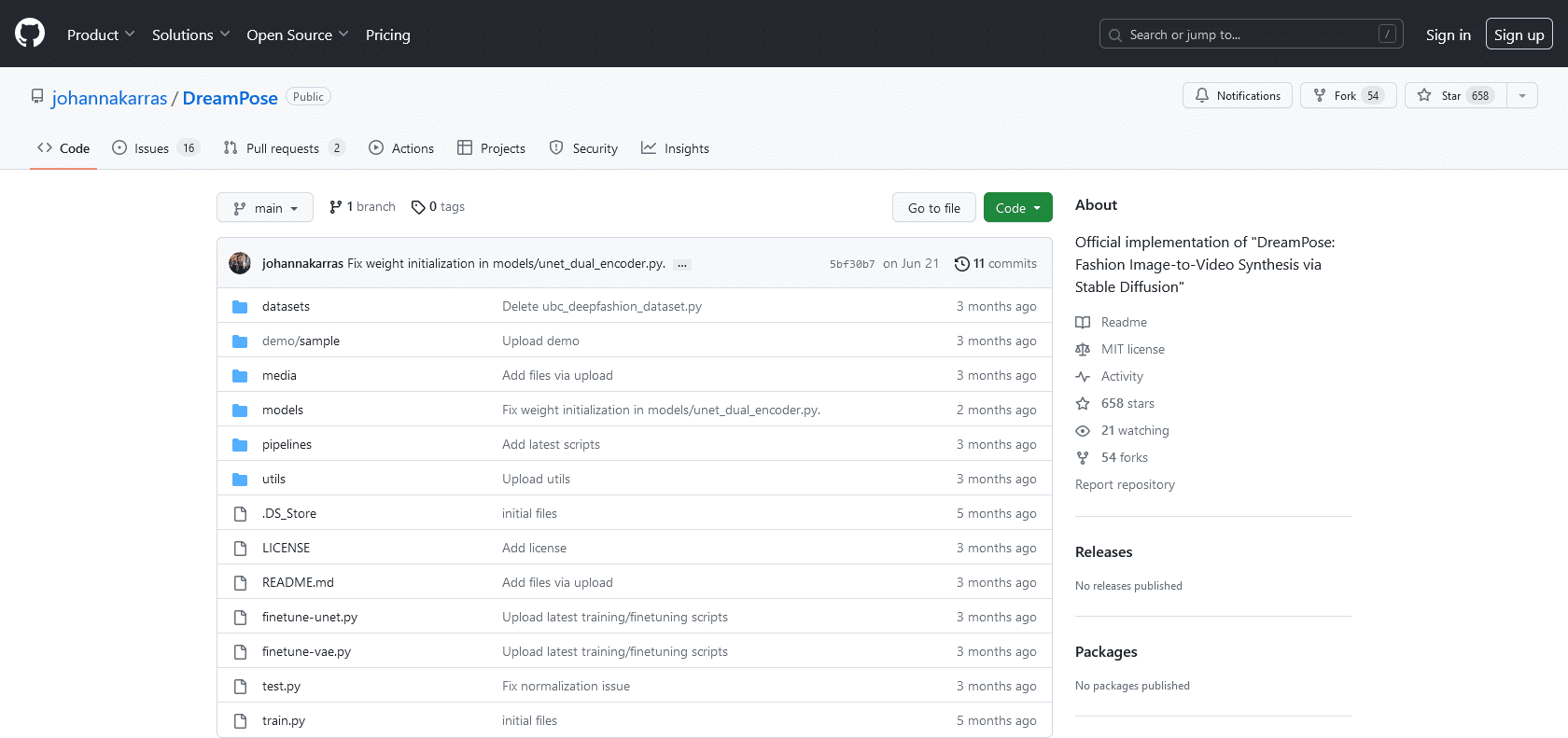Expand the star lists dropdown arrow
1568x738 pixels.
coord(1522,95)
